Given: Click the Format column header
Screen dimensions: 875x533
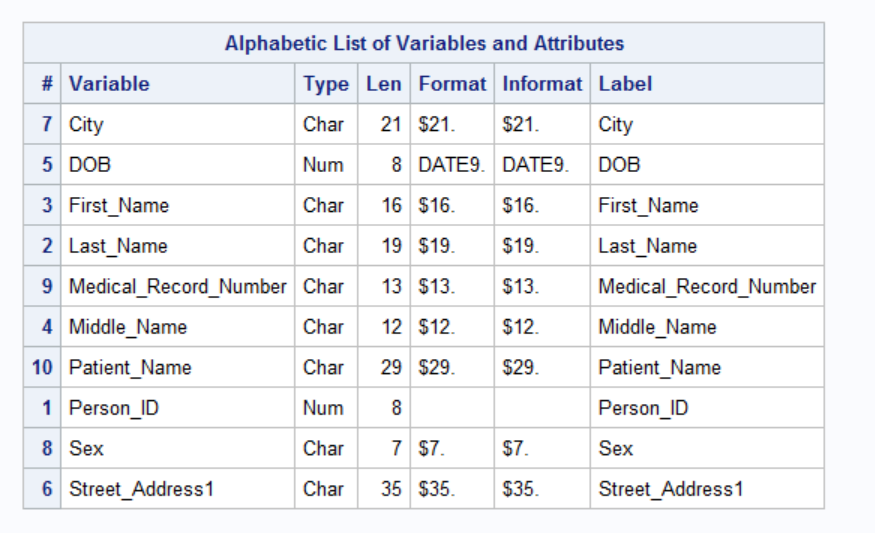Looking at the screenshot, I should click(x=452, y=84).
